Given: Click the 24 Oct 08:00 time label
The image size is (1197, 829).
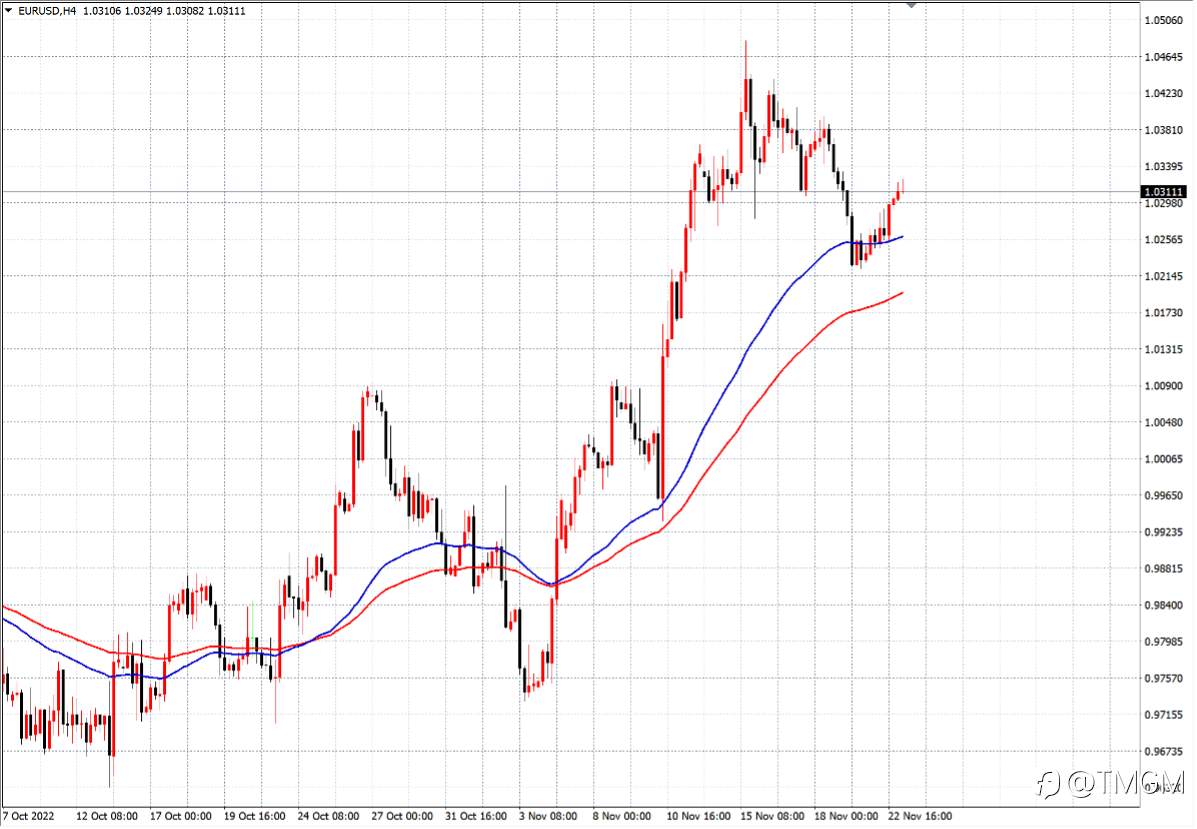Looking at the screenshot, I should pyautogui.click(x=328, y=816).
